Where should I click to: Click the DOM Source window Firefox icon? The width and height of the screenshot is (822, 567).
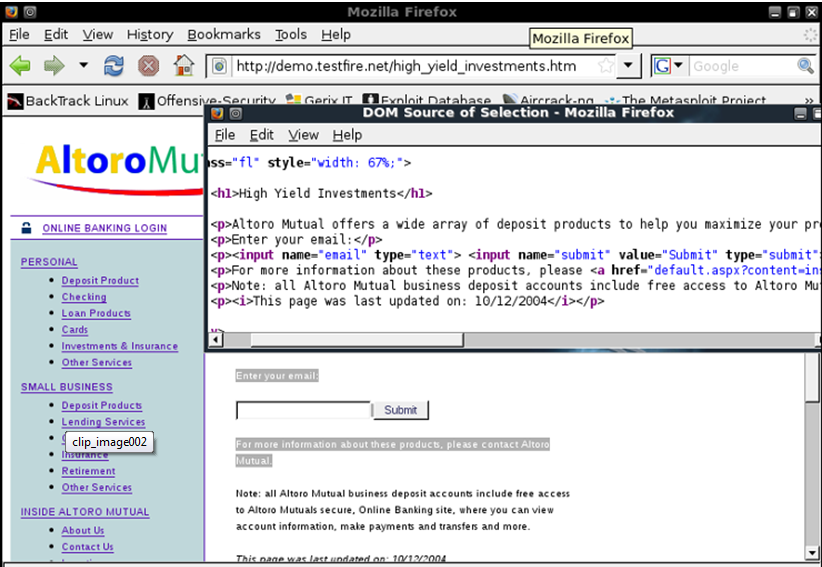coord(217,113)
